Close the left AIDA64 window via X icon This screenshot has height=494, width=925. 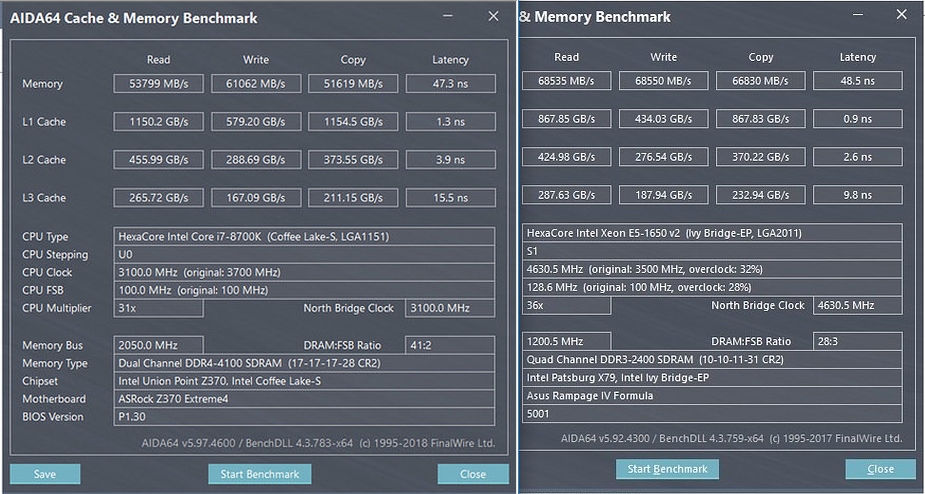[493, 16]
